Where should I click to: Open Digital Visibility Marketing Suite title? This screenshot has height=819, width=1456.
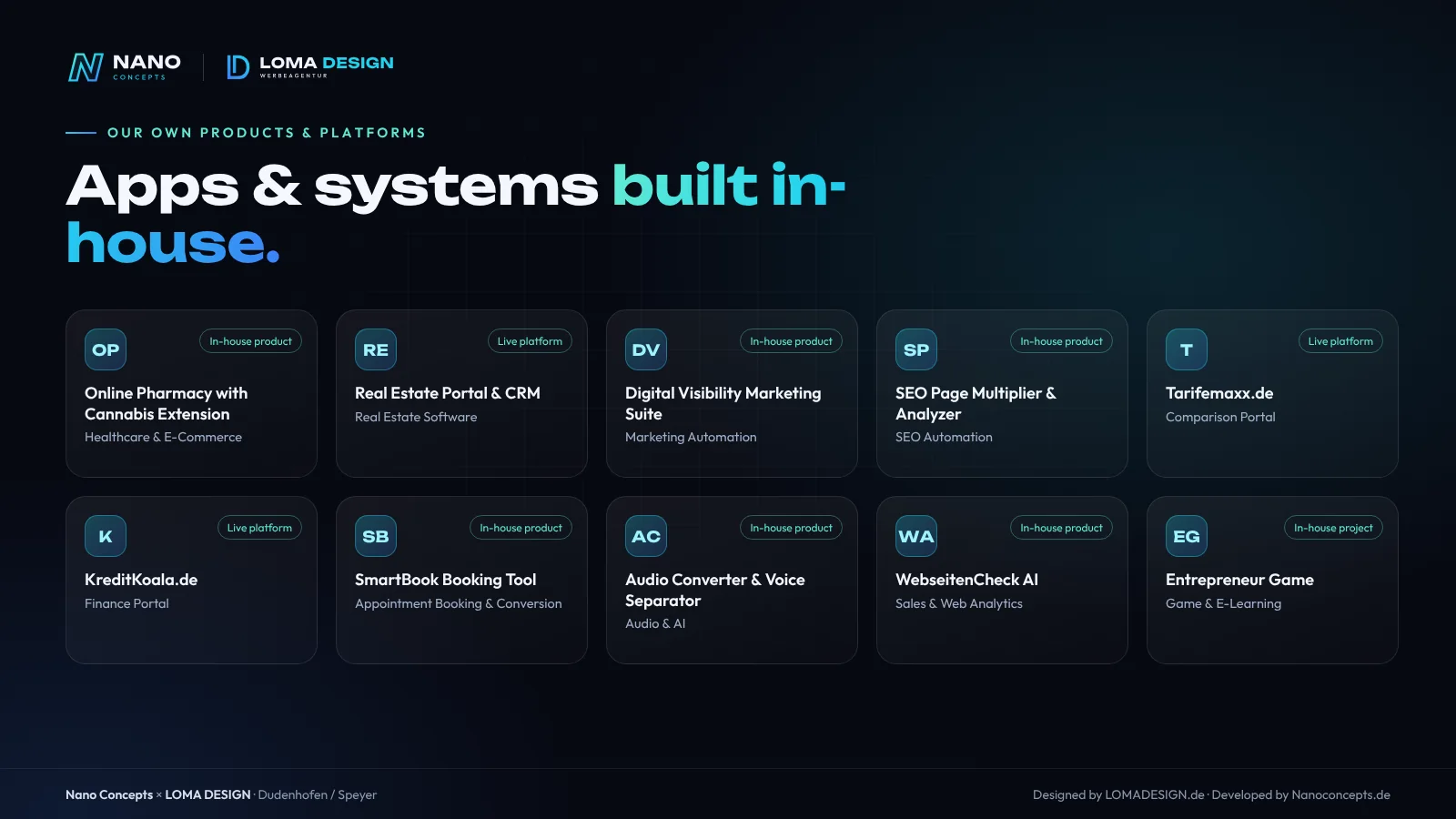point(723,403)
